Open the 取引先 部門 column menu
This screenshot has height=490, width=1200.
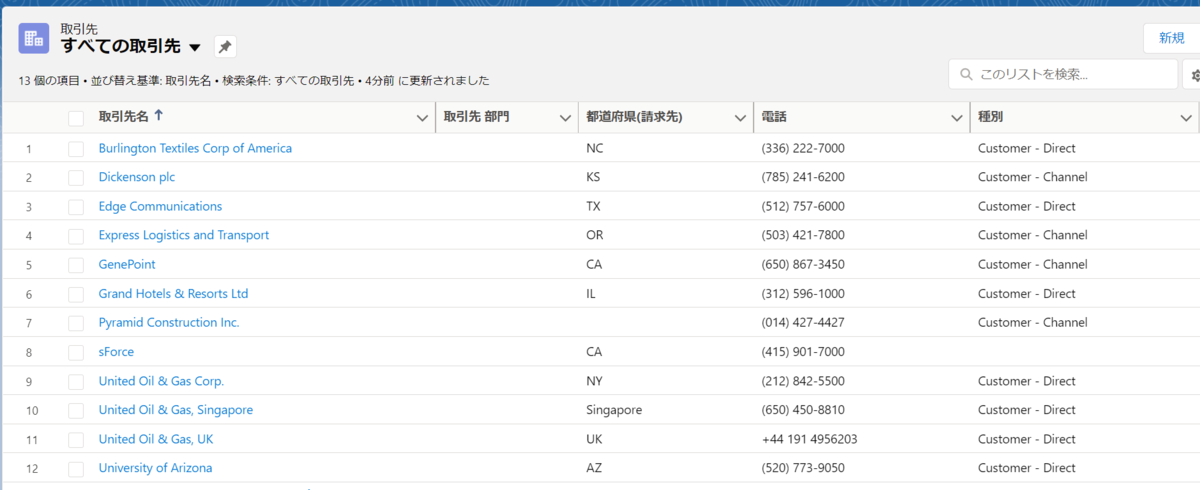tap(565, 118)
